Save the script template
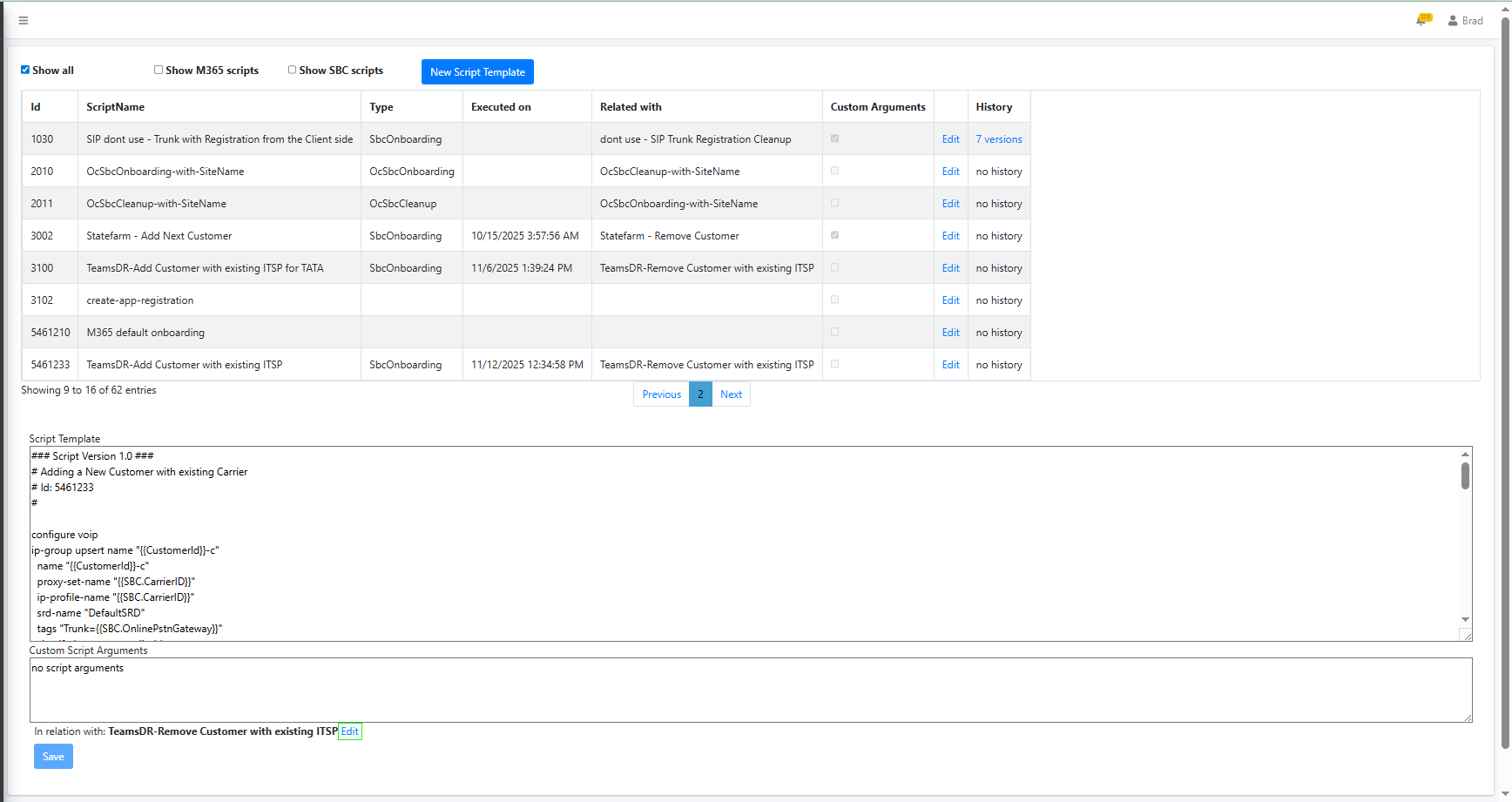 [53, 757]
